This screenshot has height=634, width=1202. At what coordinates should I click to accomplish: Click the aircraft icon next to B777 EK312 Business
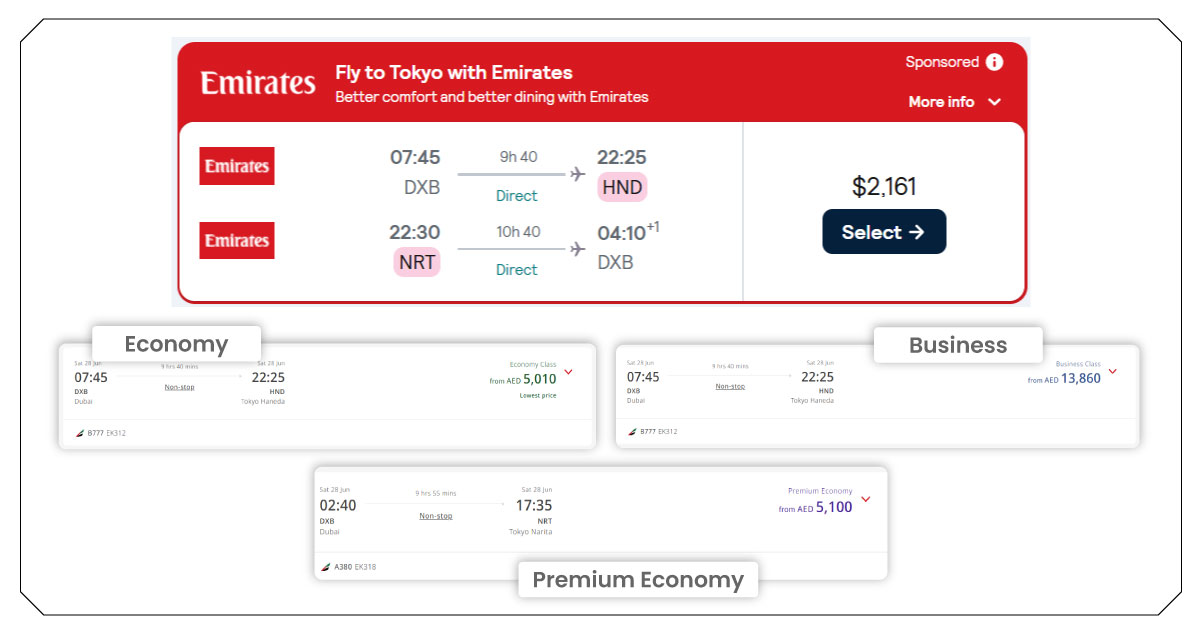click(633, 434)
